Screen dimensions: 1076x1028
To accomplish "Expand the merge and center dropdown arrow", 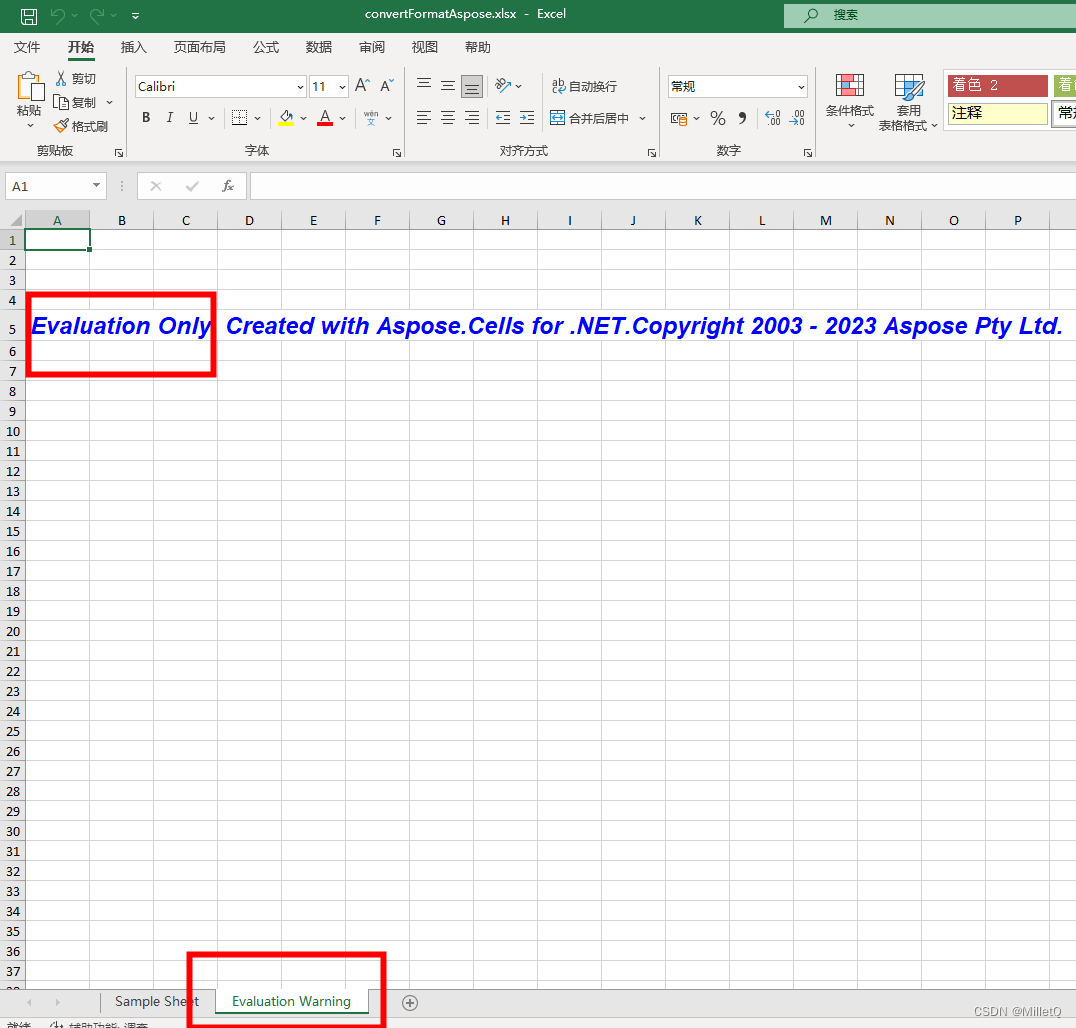I will [x=642, y=119].
